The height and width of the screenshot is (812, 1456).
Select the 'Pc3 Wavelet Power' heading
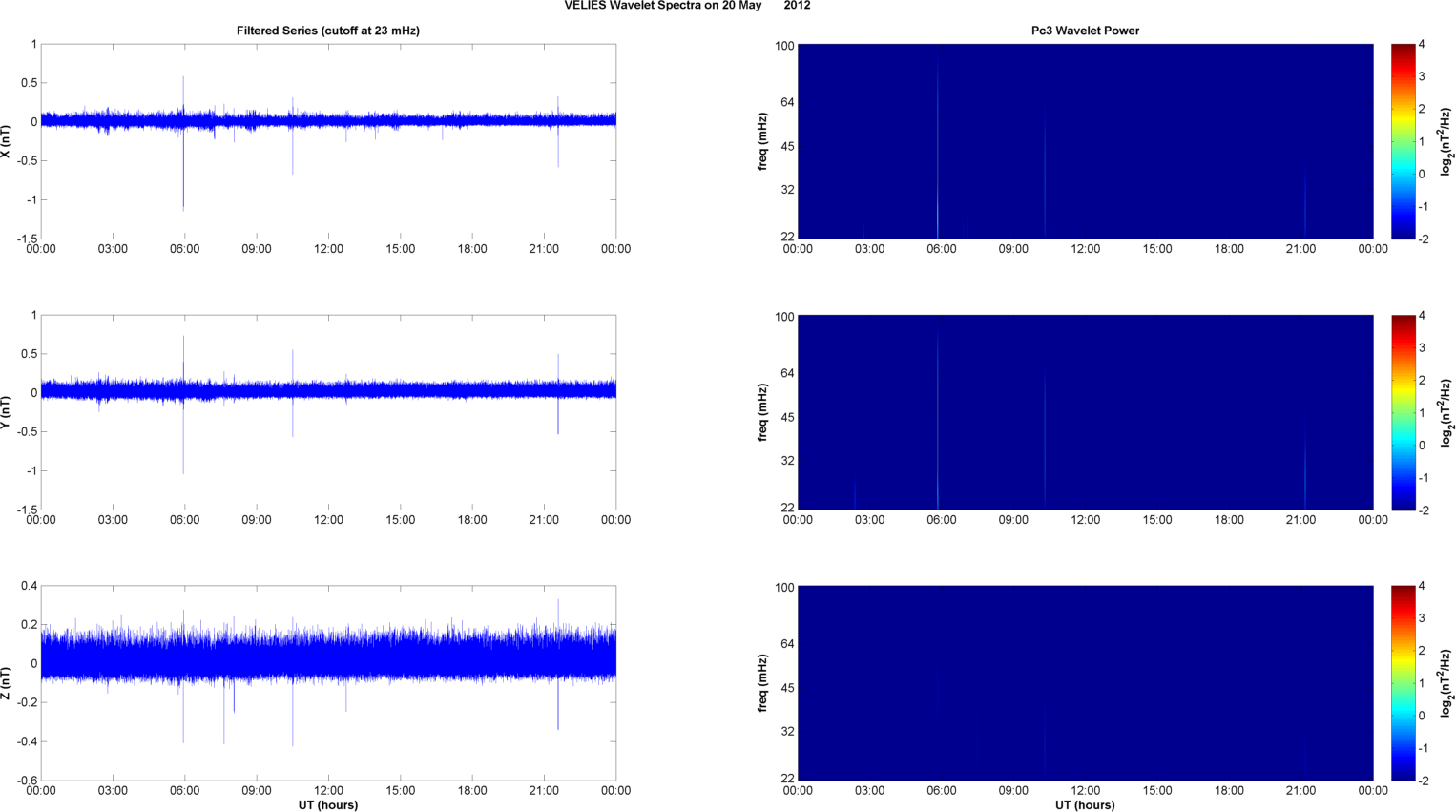click(x=1085, y=31)
